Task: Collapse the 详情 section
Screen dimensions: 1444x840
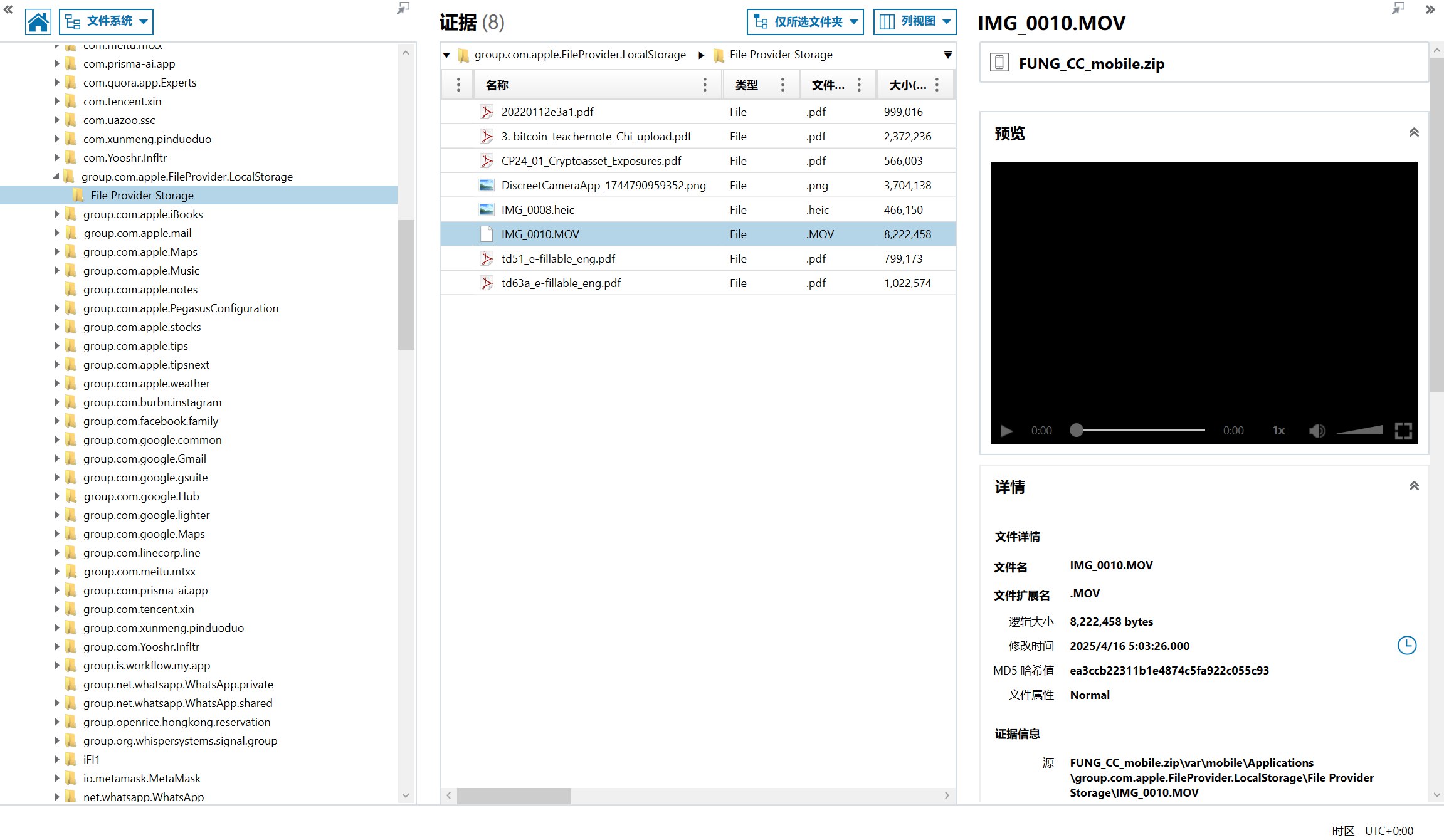Action: [x=1413, y=486]
